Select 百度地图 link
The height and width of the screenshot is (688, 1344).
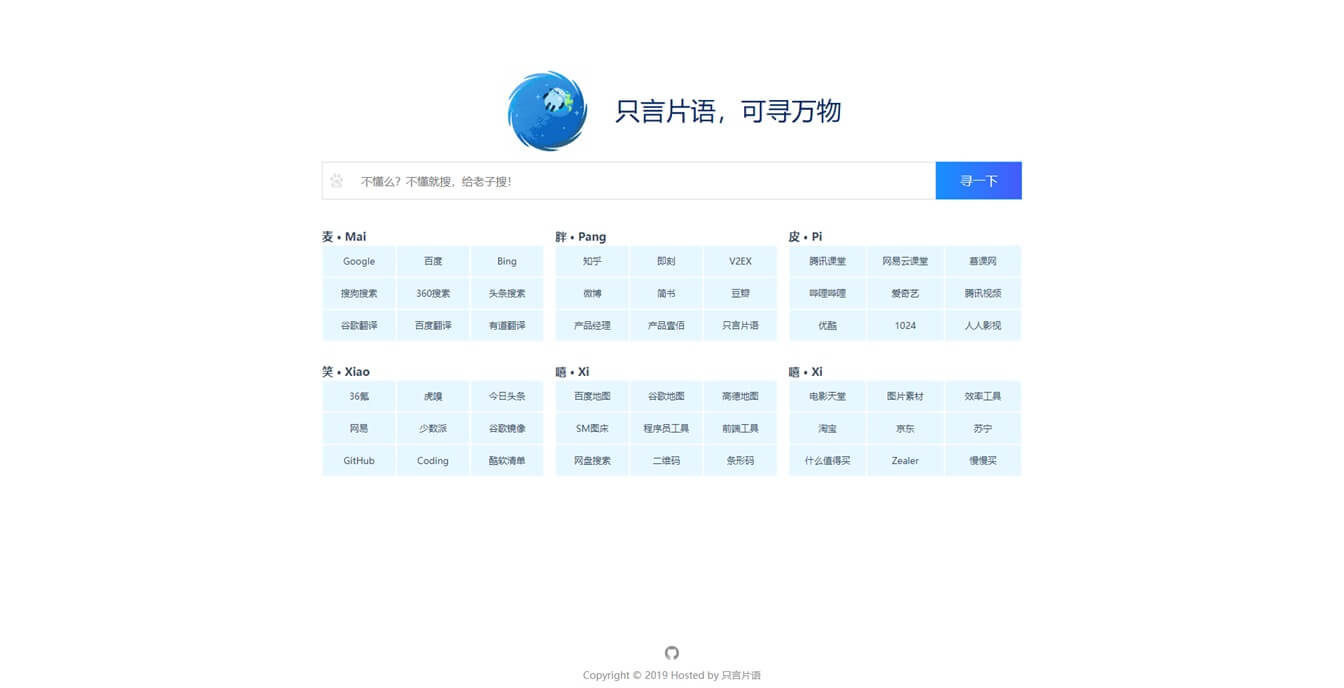592,396
